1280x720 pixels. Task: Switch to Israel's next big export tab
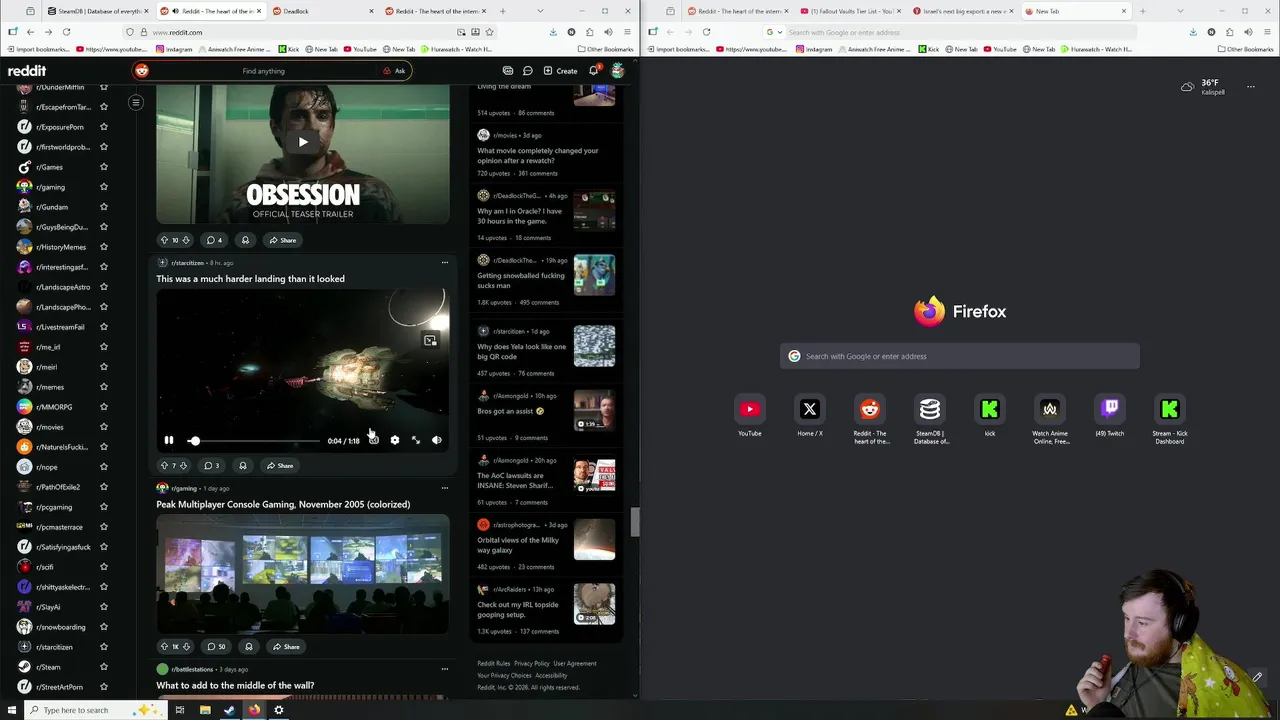(963, 11)
